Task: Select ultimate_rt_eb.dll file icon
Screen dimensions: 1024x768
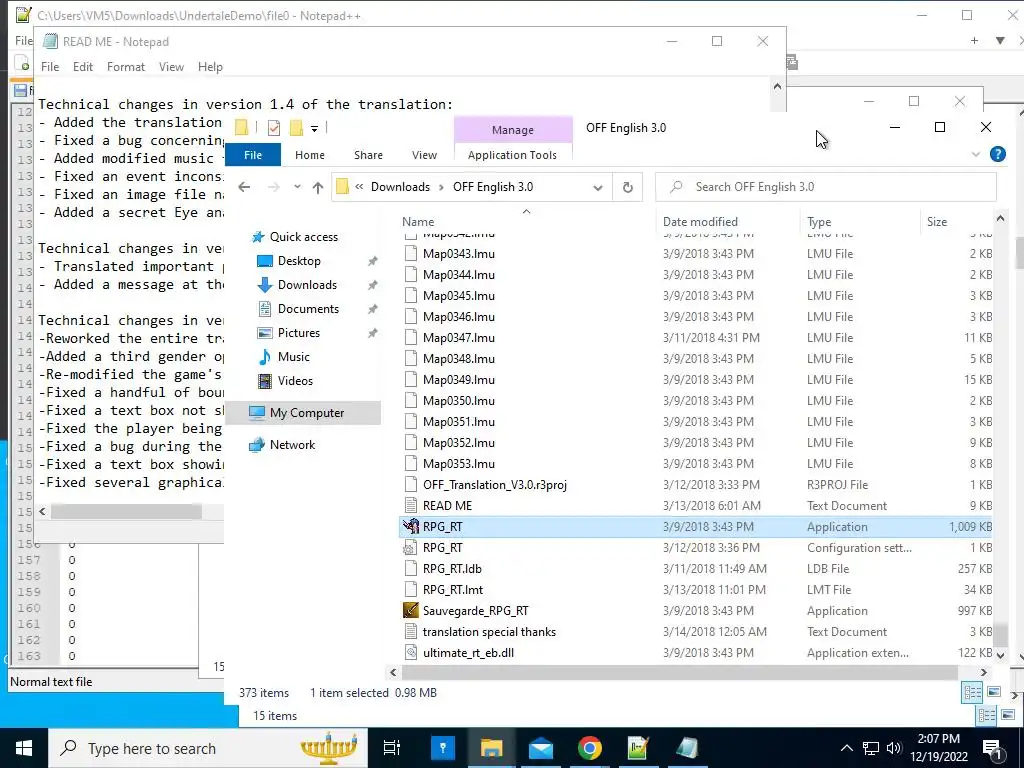Action: coord(411,652)
